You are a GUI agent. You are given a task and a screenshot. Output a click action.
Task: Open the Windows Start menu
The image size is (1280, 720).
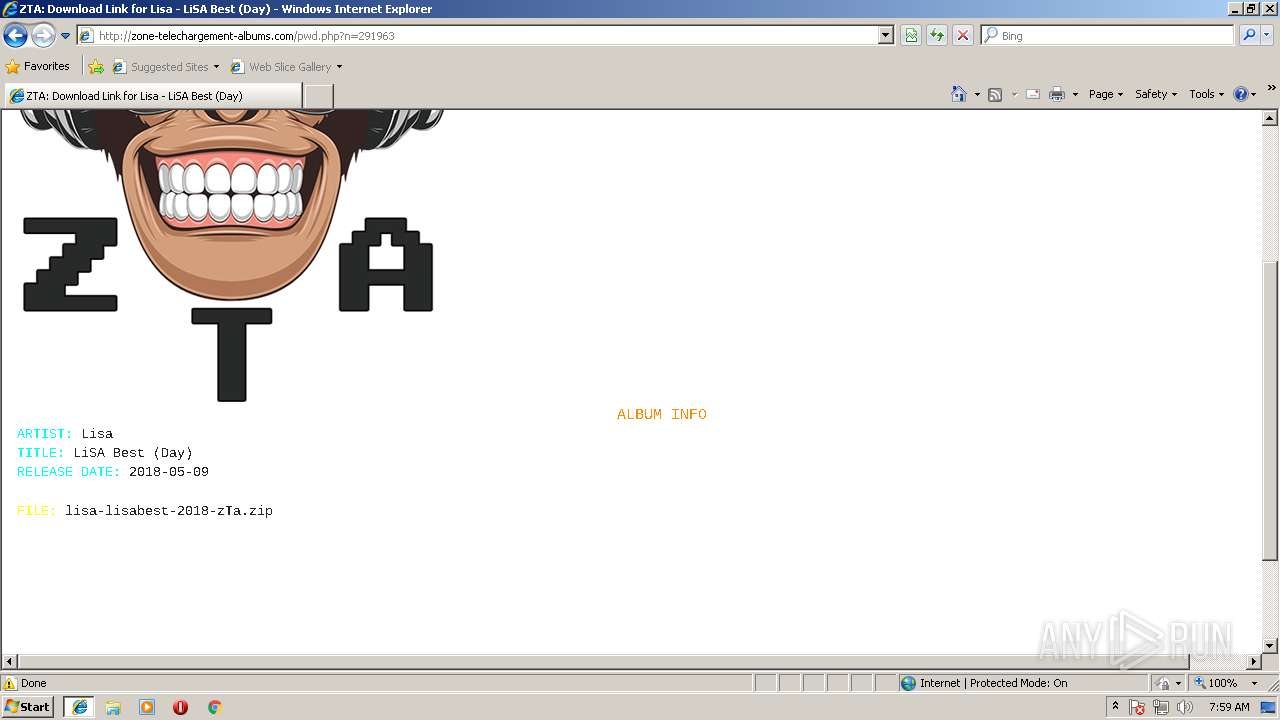pos(28,707)
